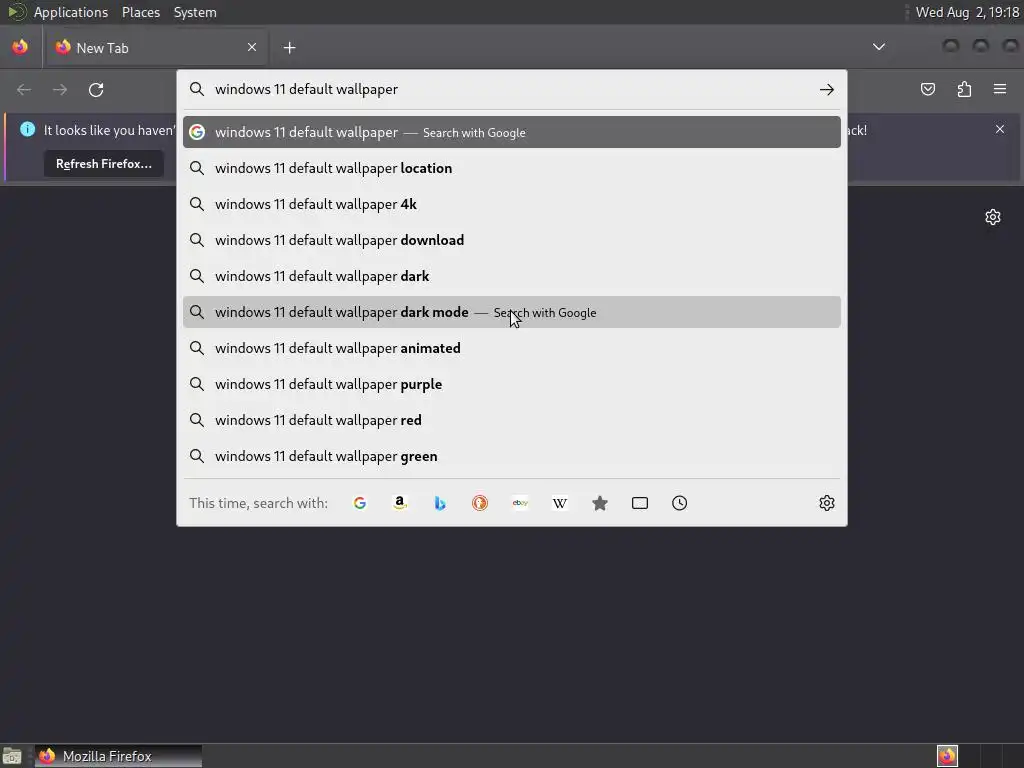Search with Google one-off engine icon
Image resolution: width=1024 pixels, height=768 pixels.
click(360, 503)
